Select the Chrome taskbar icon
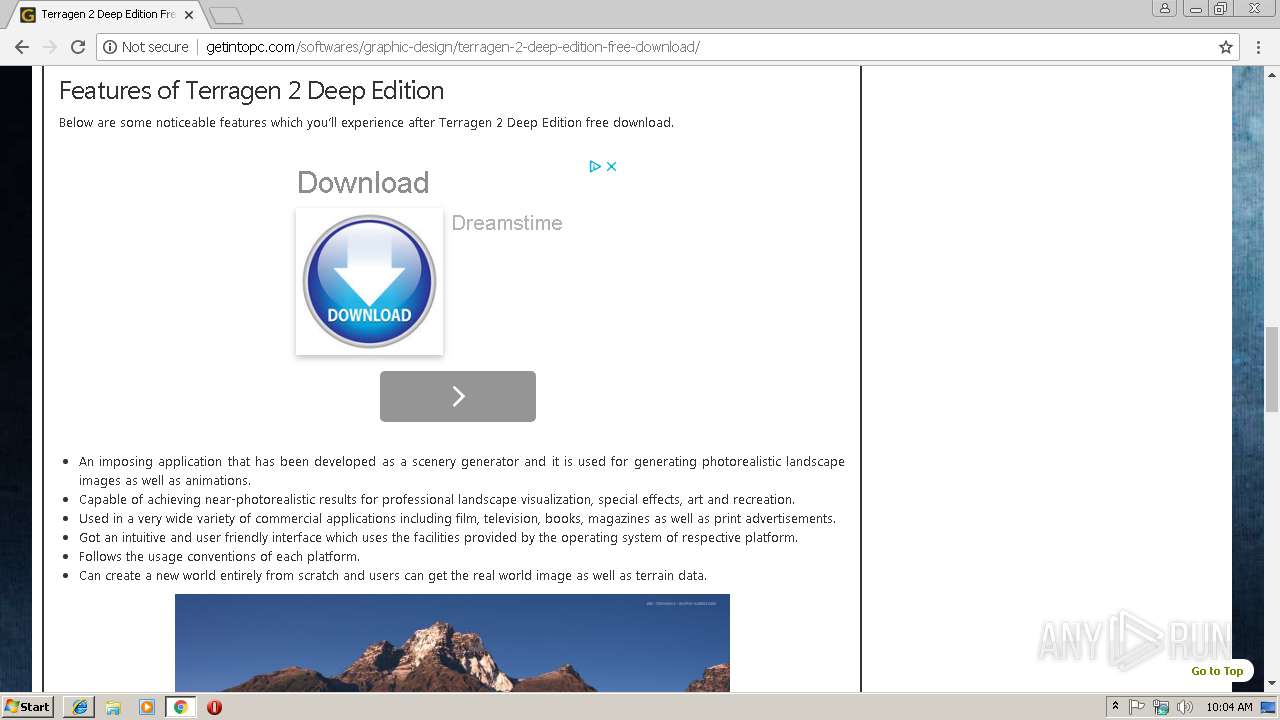The width and height of the screenshot is (1280, 720). coord(180,707)
